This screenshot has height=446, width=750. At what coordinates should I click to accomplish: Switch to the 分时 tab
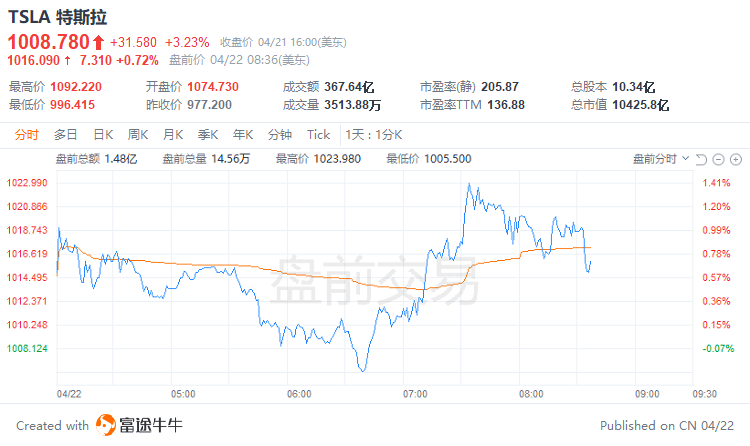pyautogui.click(x=26, y=135)
